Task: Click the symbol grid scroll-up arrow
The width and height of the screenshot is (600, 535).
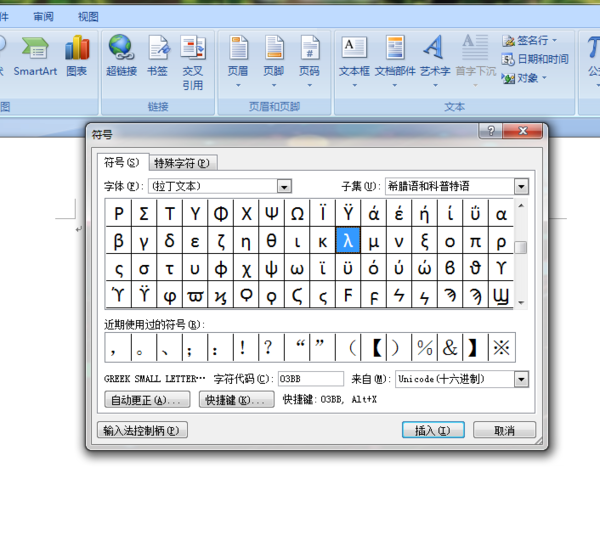Action: (x=521, y=206)
